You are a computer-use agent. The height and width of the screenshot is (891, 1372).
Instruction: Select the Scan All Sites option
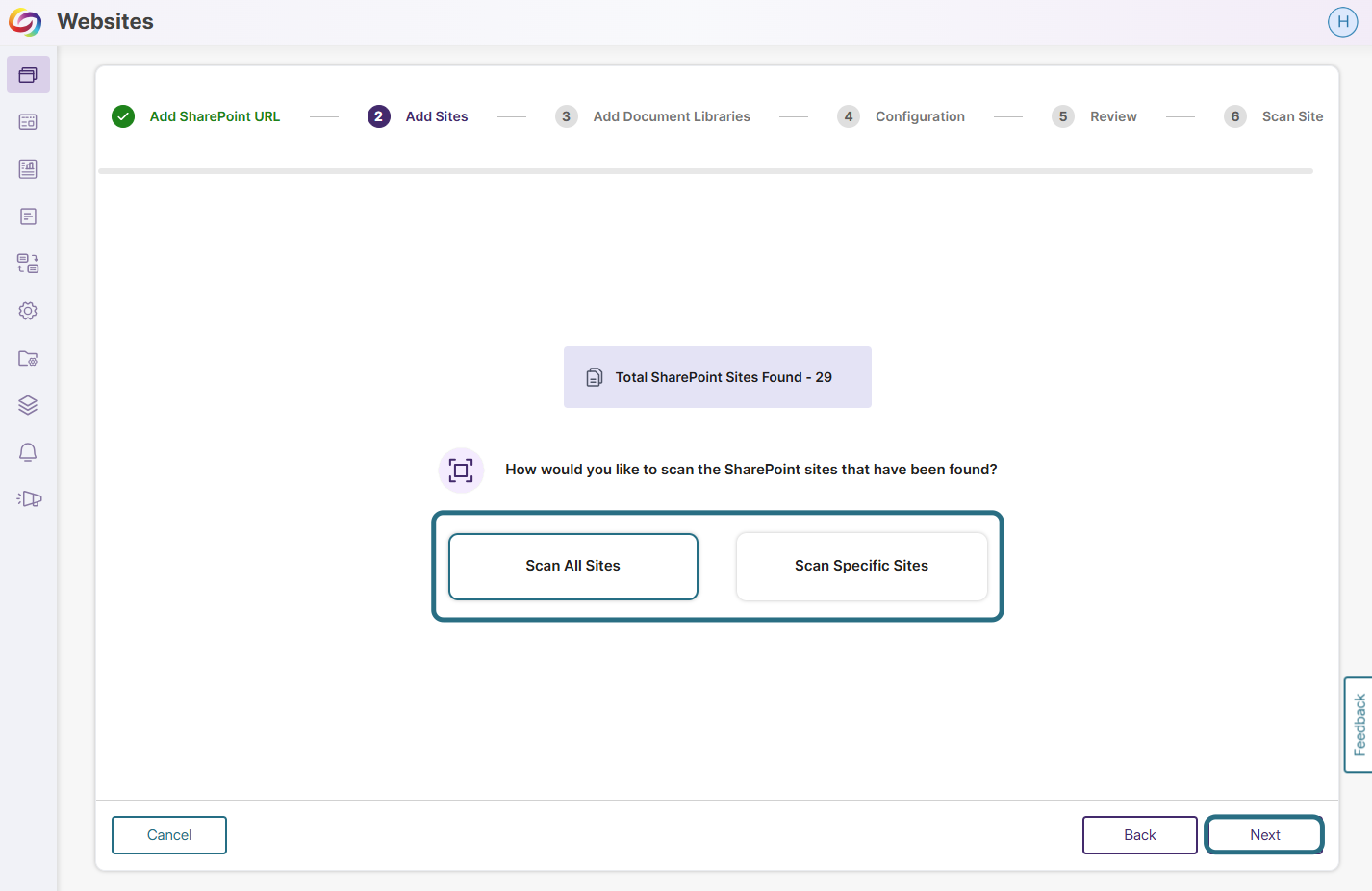click(x=572, y=567)
